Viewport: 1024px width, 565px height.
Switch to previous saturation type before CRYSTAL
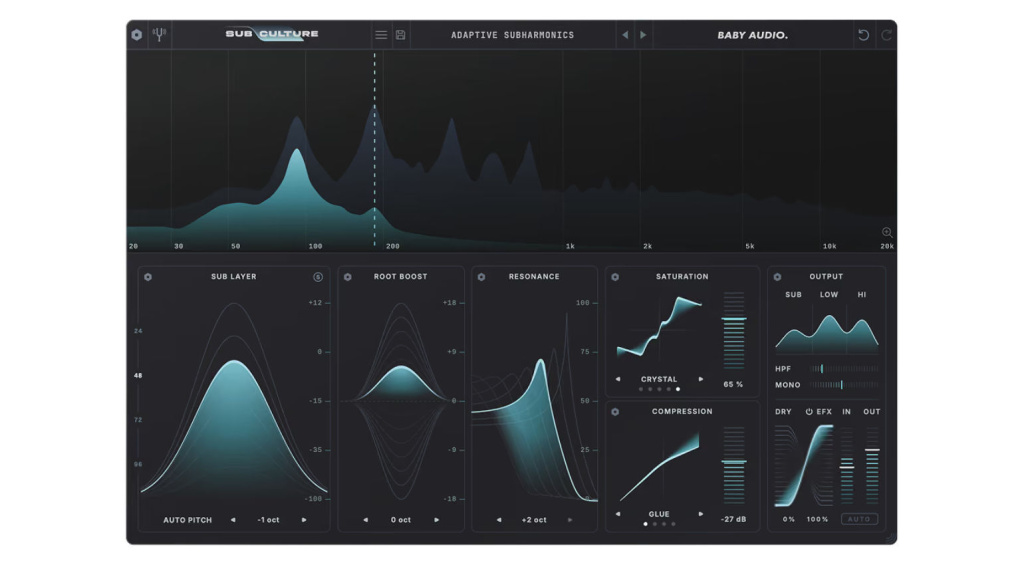(x=618, y=379)
